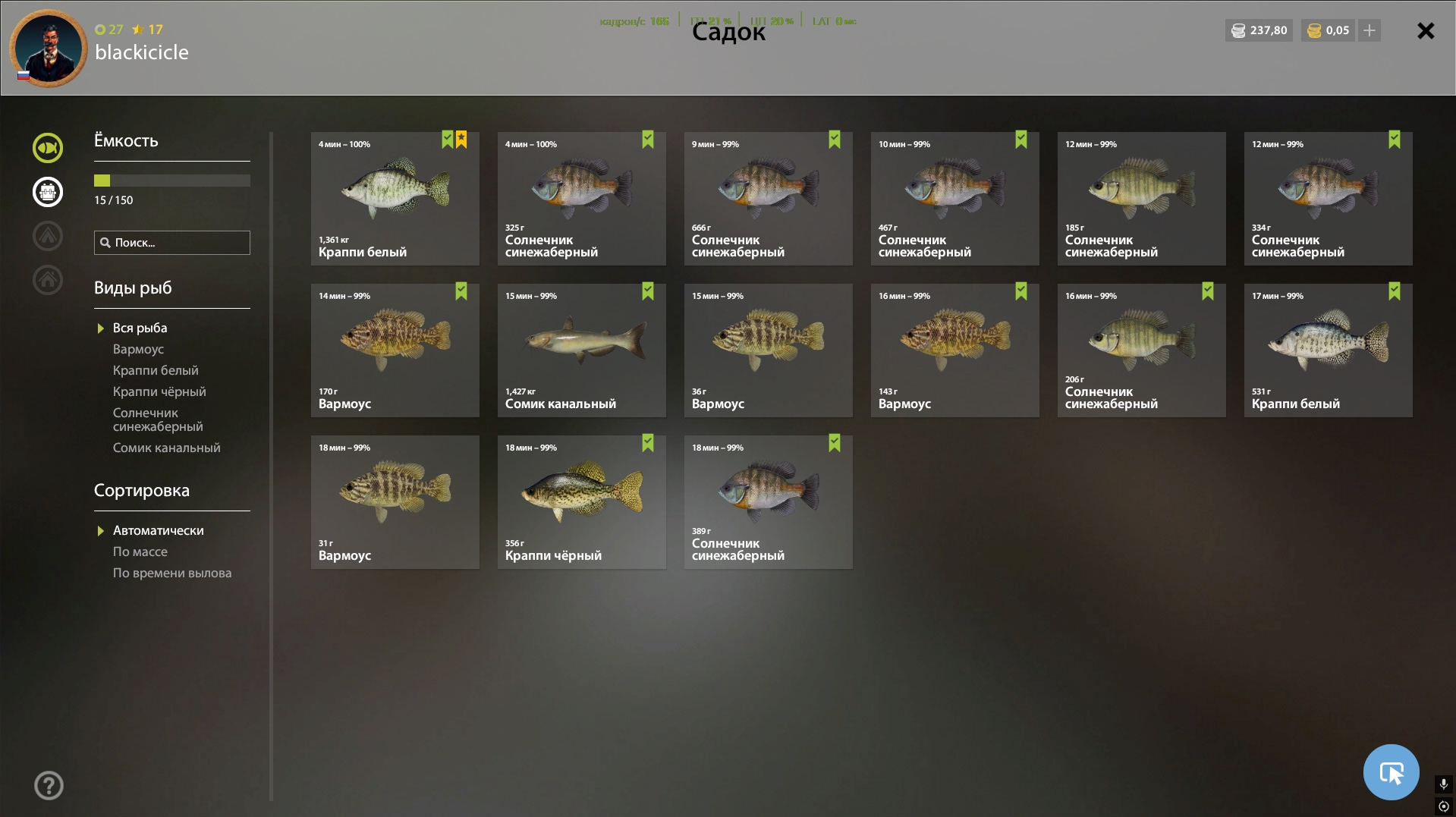Click the plus icon to add gold

point(1370,30)
